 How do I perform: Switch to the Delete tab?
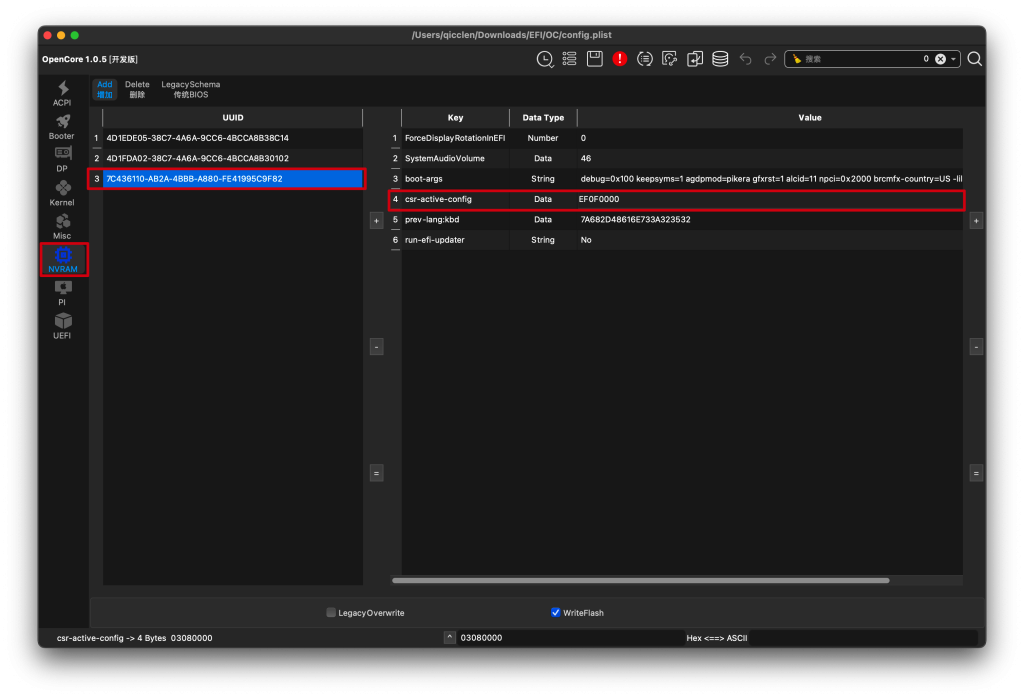pyautogui.click(x=137, y=89)
